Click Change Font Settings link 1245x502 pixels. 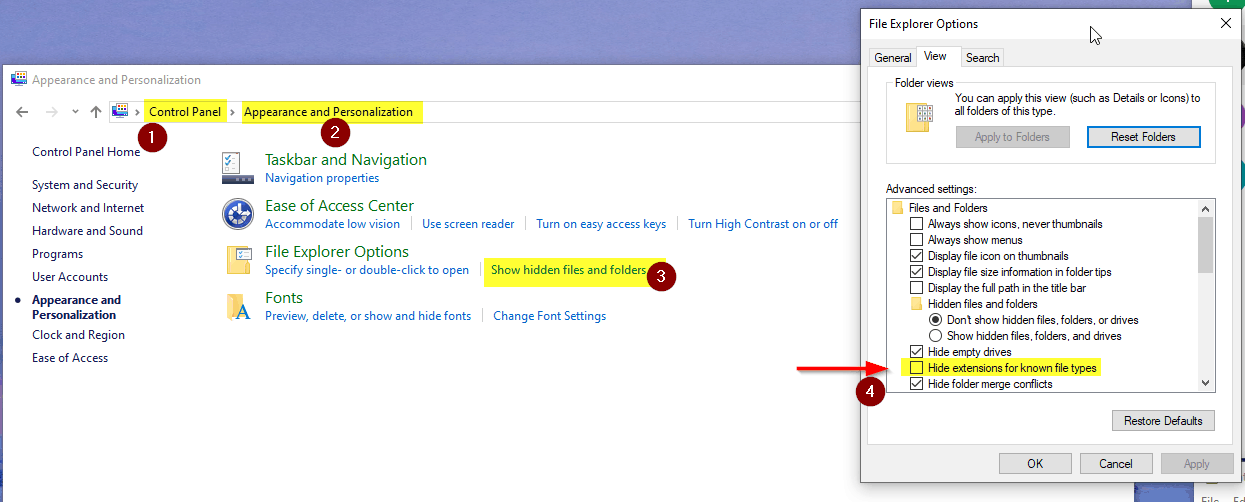point(550,316)
